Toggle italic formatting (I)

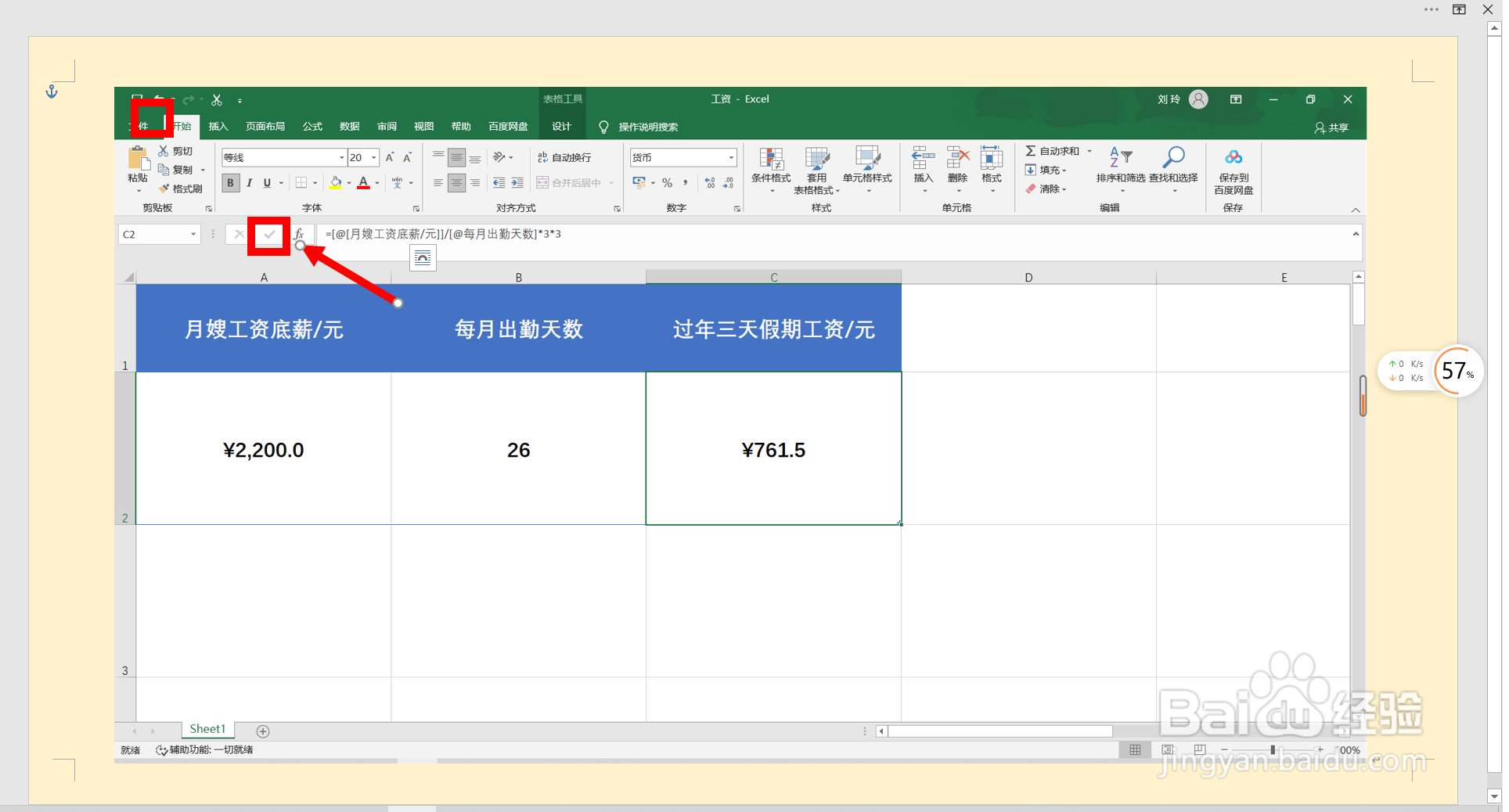(x=249, y=183)
